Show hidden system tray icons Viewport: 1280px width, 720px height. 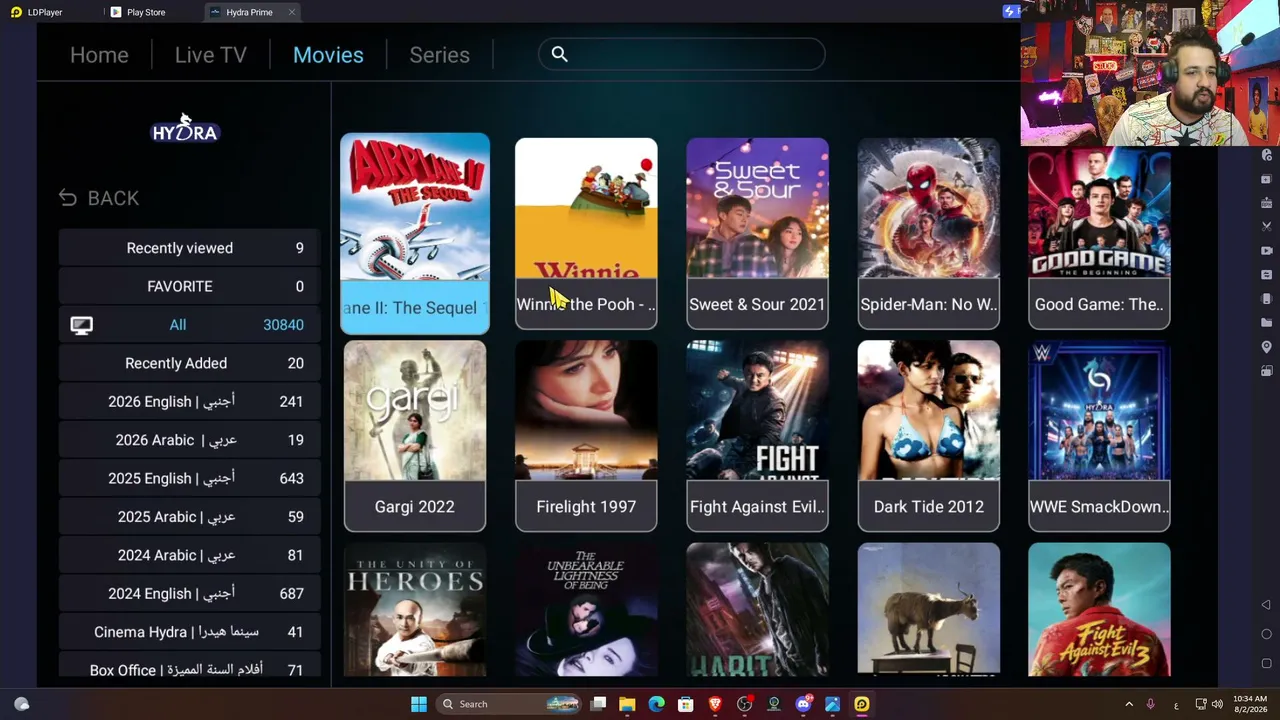[x=1129, y=704]
